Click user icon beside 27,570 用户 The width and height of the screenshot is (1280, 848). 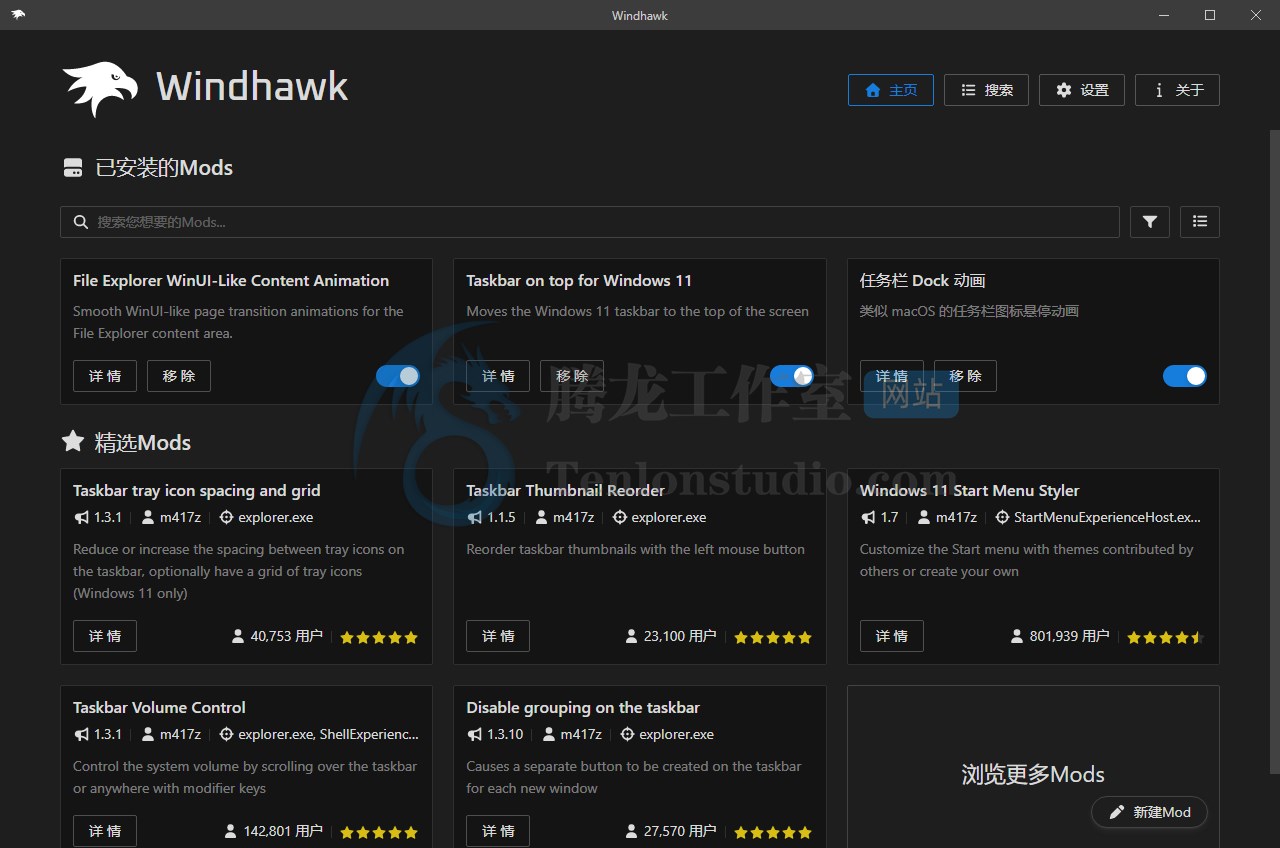(632, 831)
